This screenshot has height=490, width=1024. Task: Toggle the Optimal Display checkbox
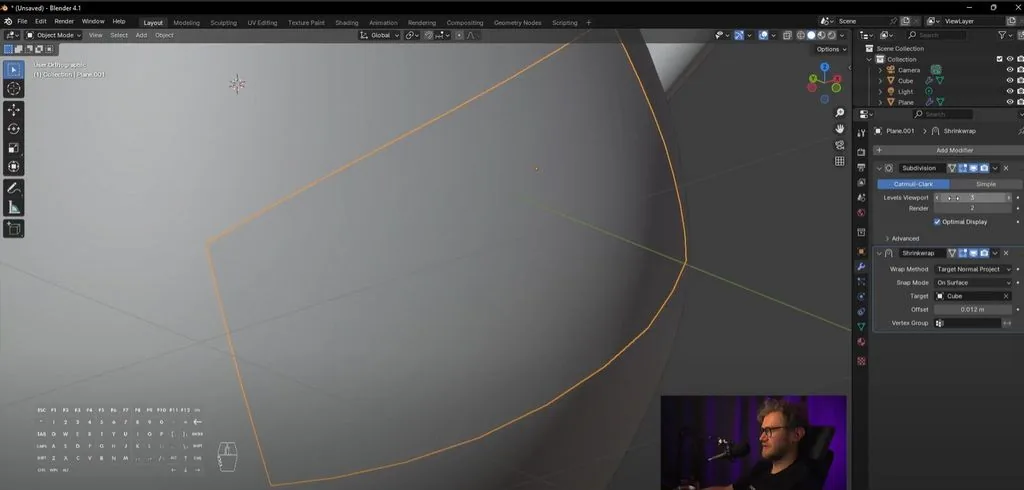937,222
